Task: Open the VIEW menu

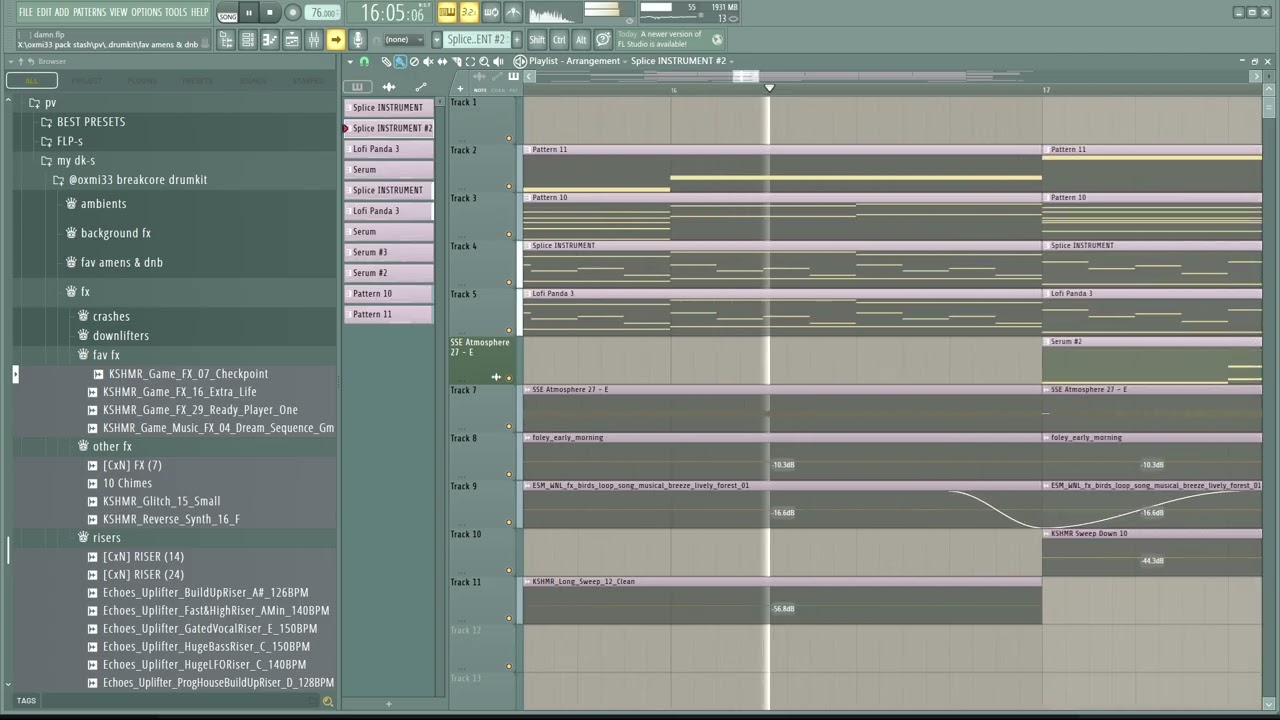Action: (x=118, y=12)
